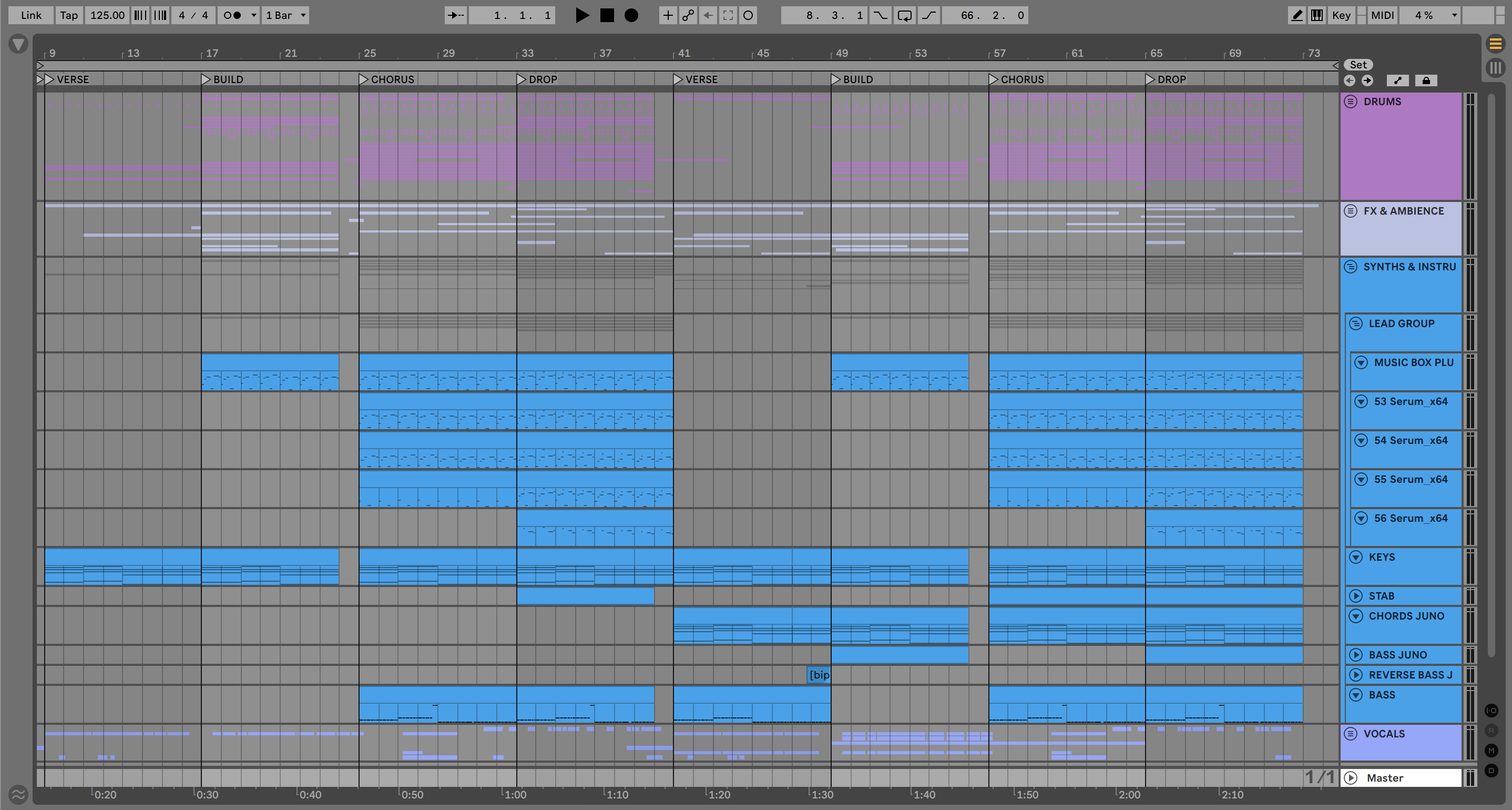Viewport: 1512px width, 810px height.
Task: Enable Draw Mode pencil icon
Action: pos(1296,15)
